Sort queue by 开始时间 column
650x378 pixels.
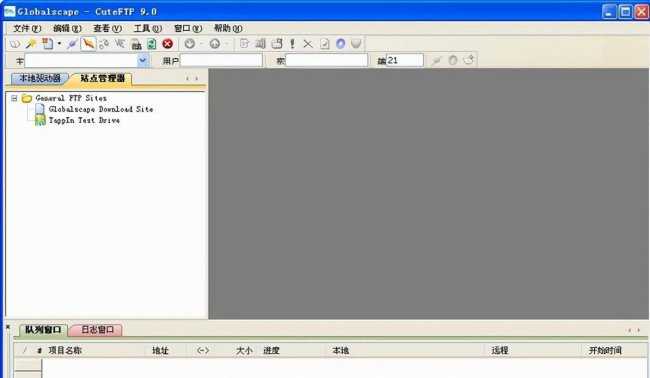(605, 351)
